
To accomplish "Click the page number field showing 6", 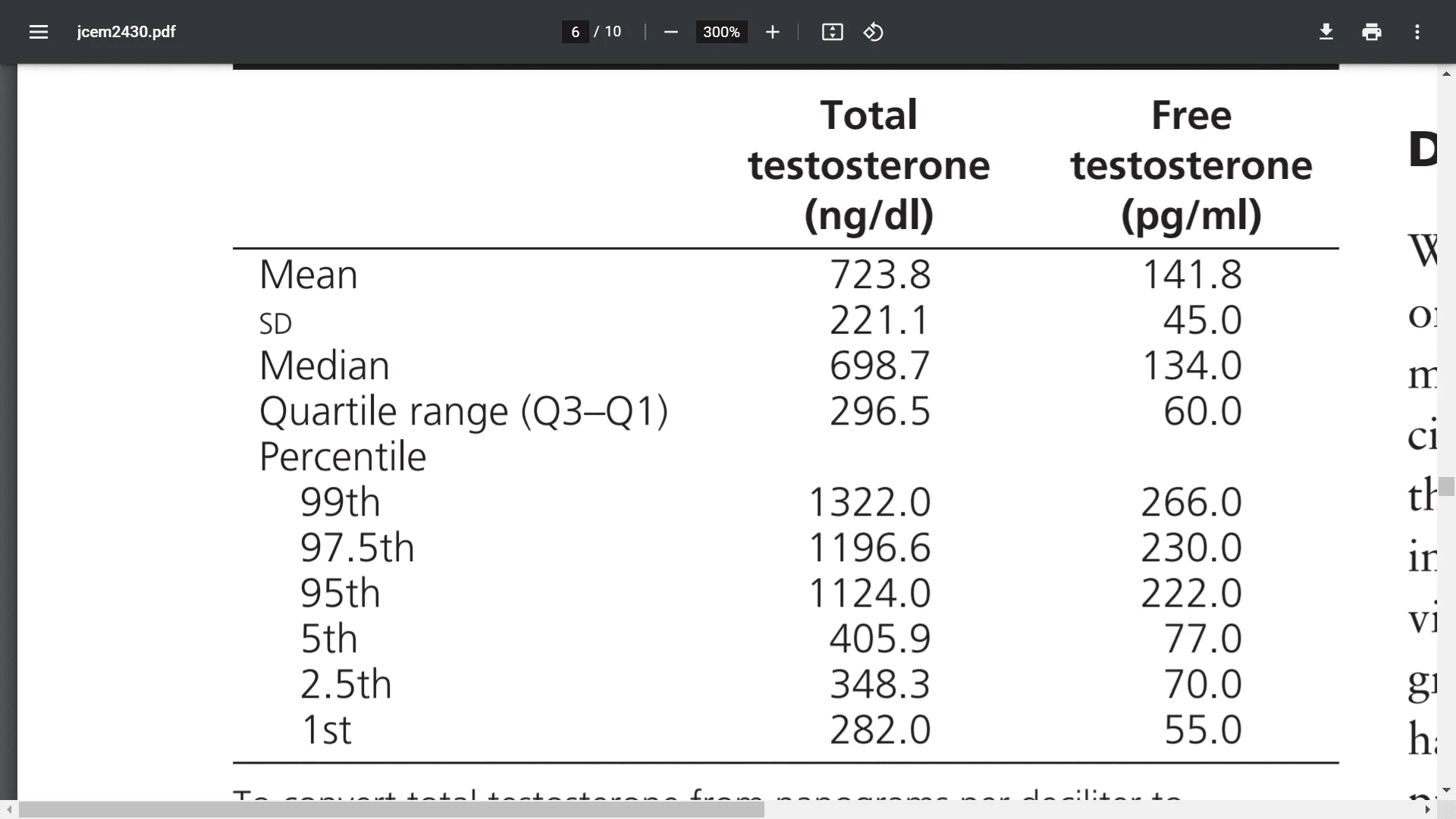I will click(575, 32).
